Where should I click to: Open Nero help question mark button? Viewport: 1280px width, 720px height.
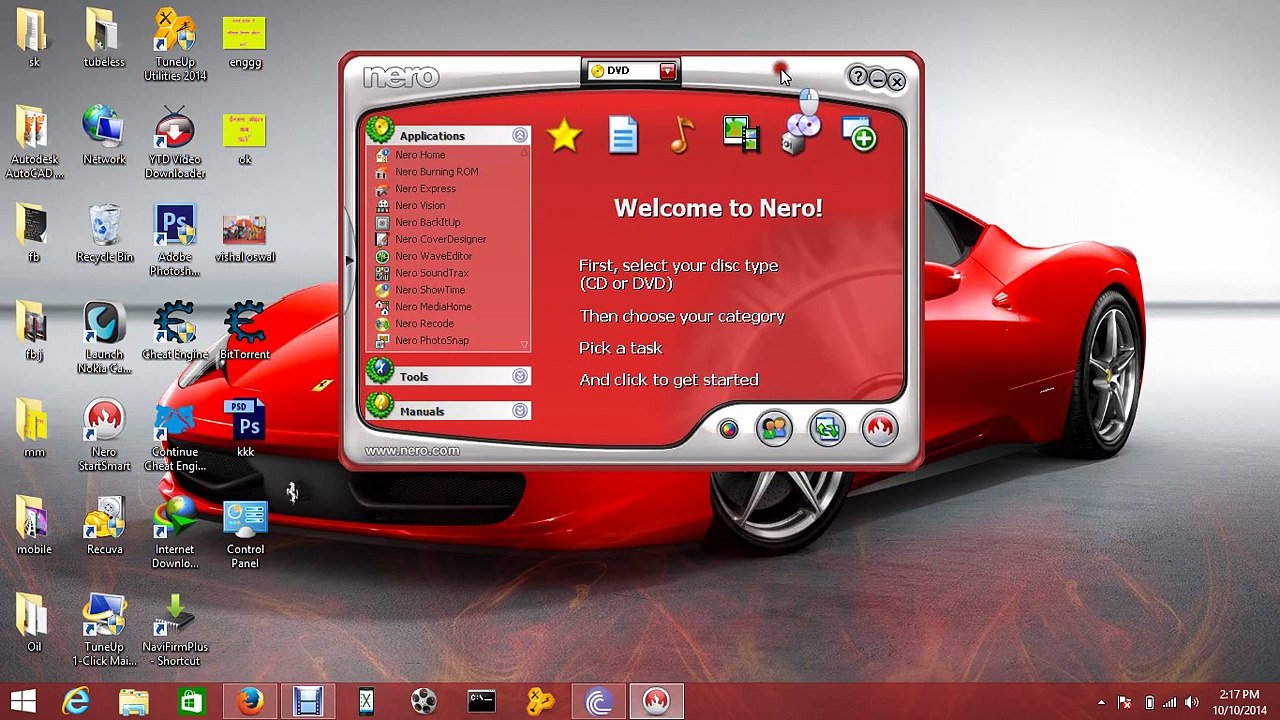(857, 77)
